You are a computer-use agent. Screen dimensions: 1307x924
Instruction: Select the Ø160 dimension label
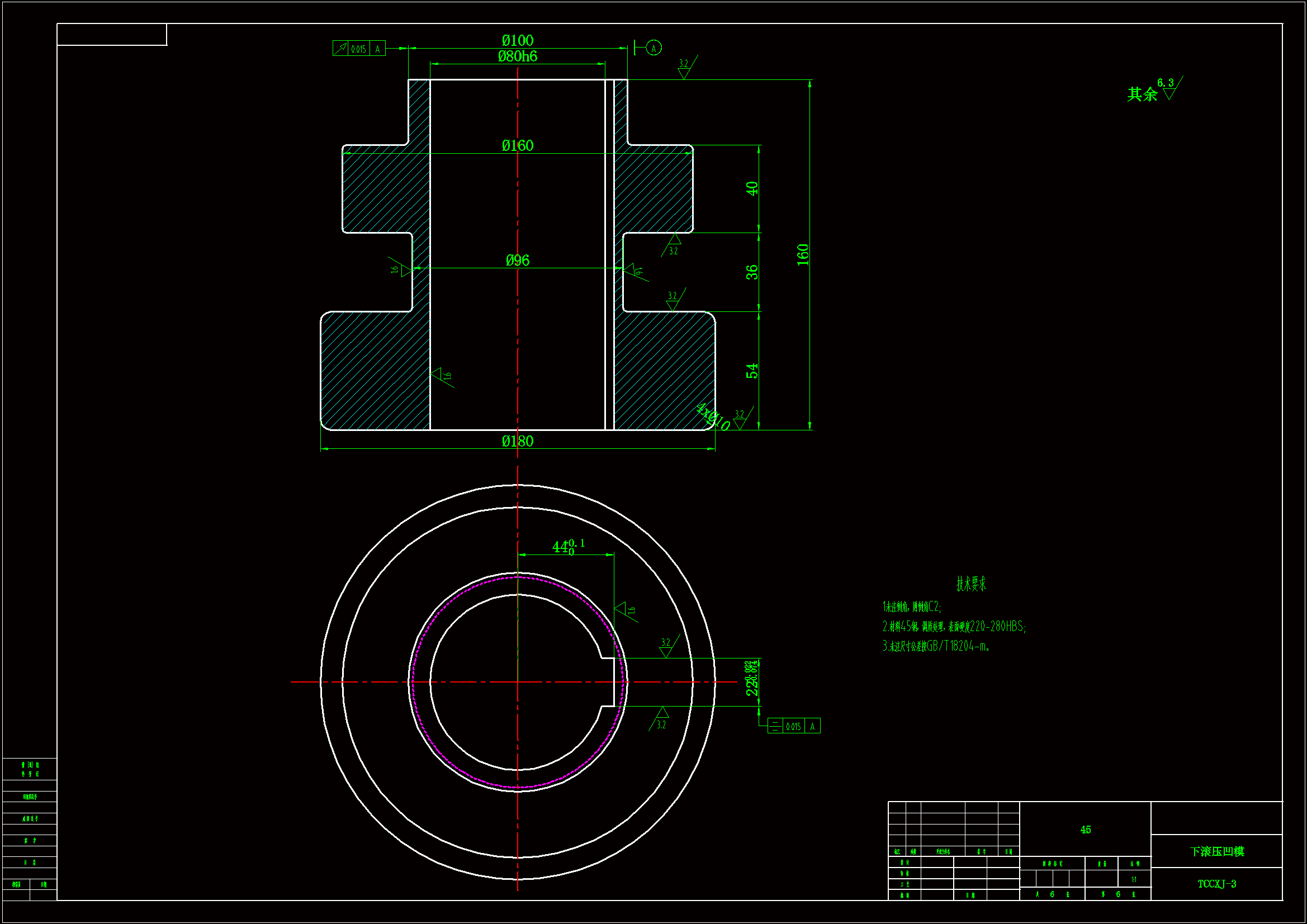tap(518, 146)
